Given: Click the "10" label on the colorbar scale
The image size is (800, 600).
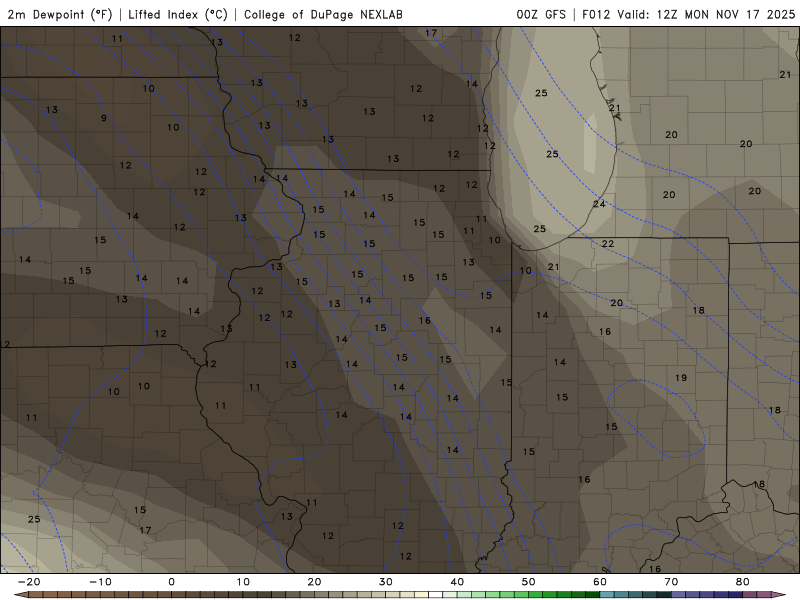Looking at the screenshot, I should tap(243, 582).
